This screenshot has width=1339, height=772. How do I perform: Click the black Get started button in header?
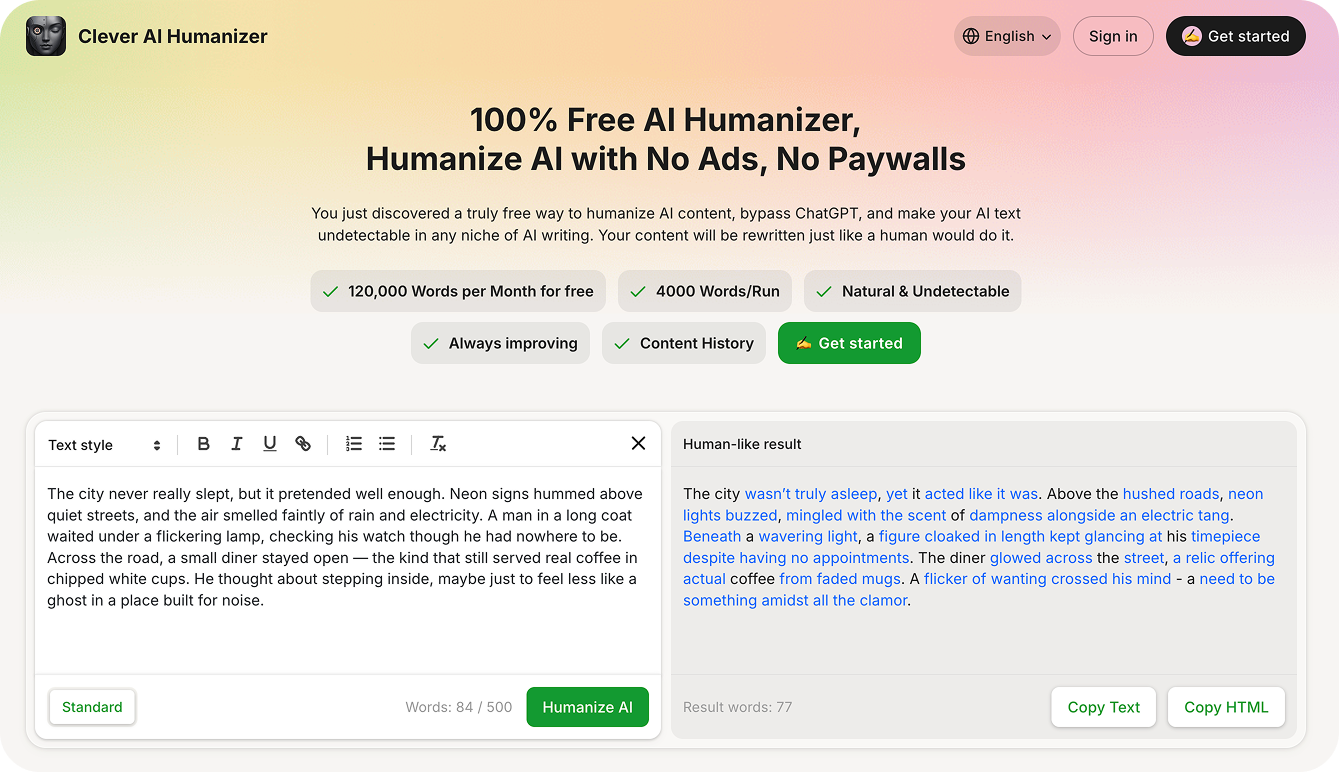[1235, 36]
